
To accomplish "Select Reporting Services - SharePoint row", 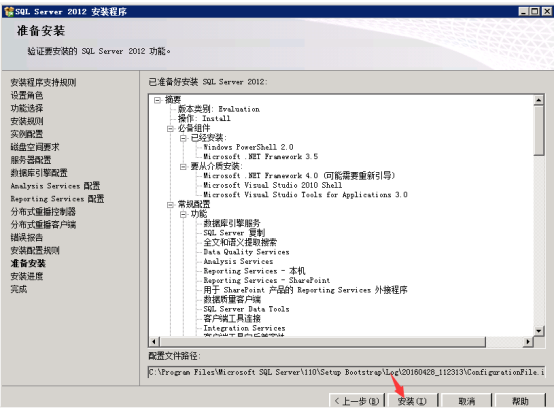I will coord(267,281).
